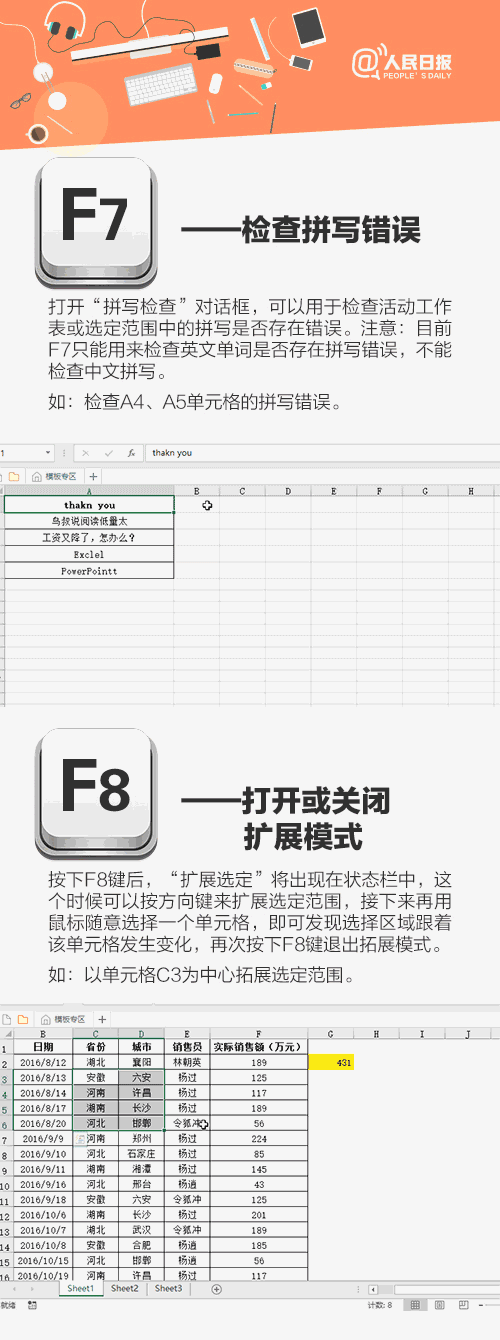
Task: Switch to the Sheet2 tab
Action: [x=125, y=1289]
